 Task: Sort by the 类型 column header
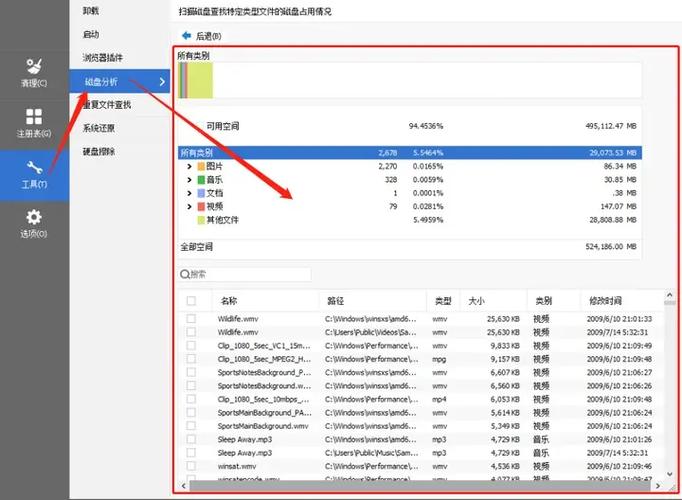click(443, 300)
